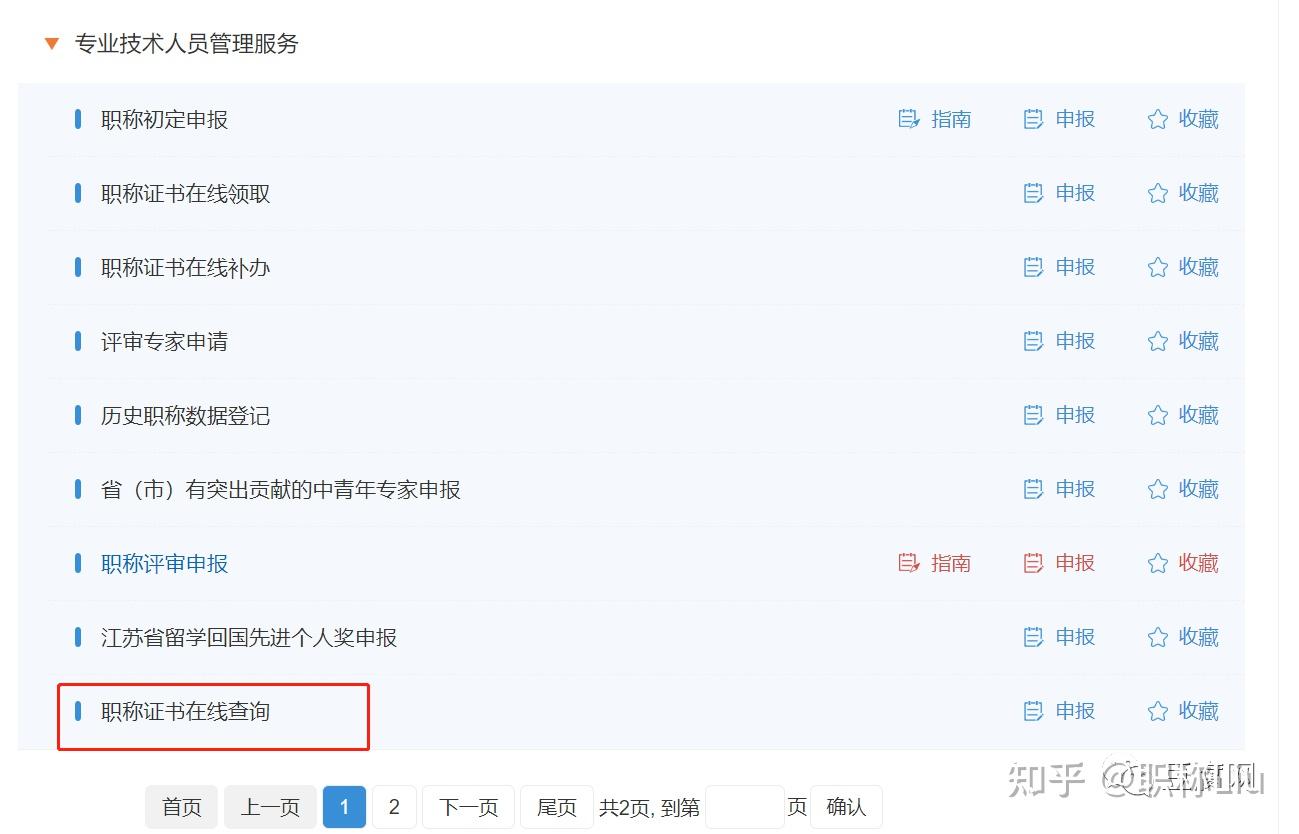
Task: Click 申报 for 职称证书在线查询
Action: click(x=1033, y=711)
